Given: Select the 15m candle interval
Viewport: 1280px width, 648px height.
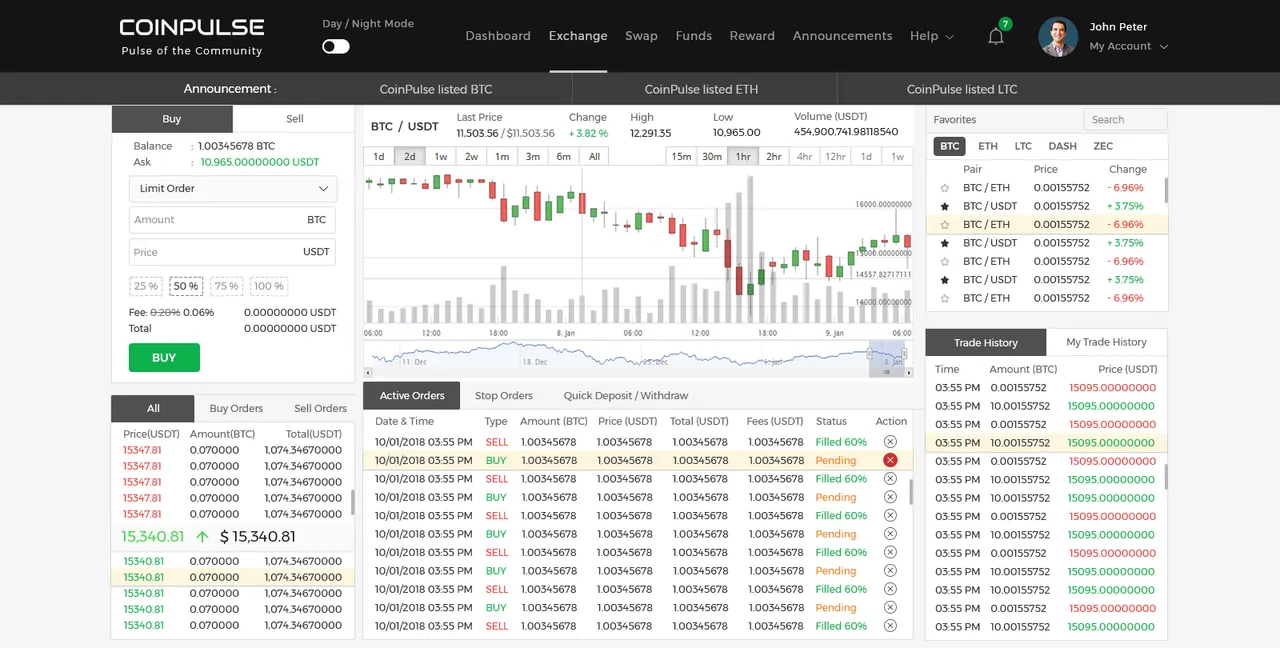Looking at the screenshot, I should tap(681, 156).
